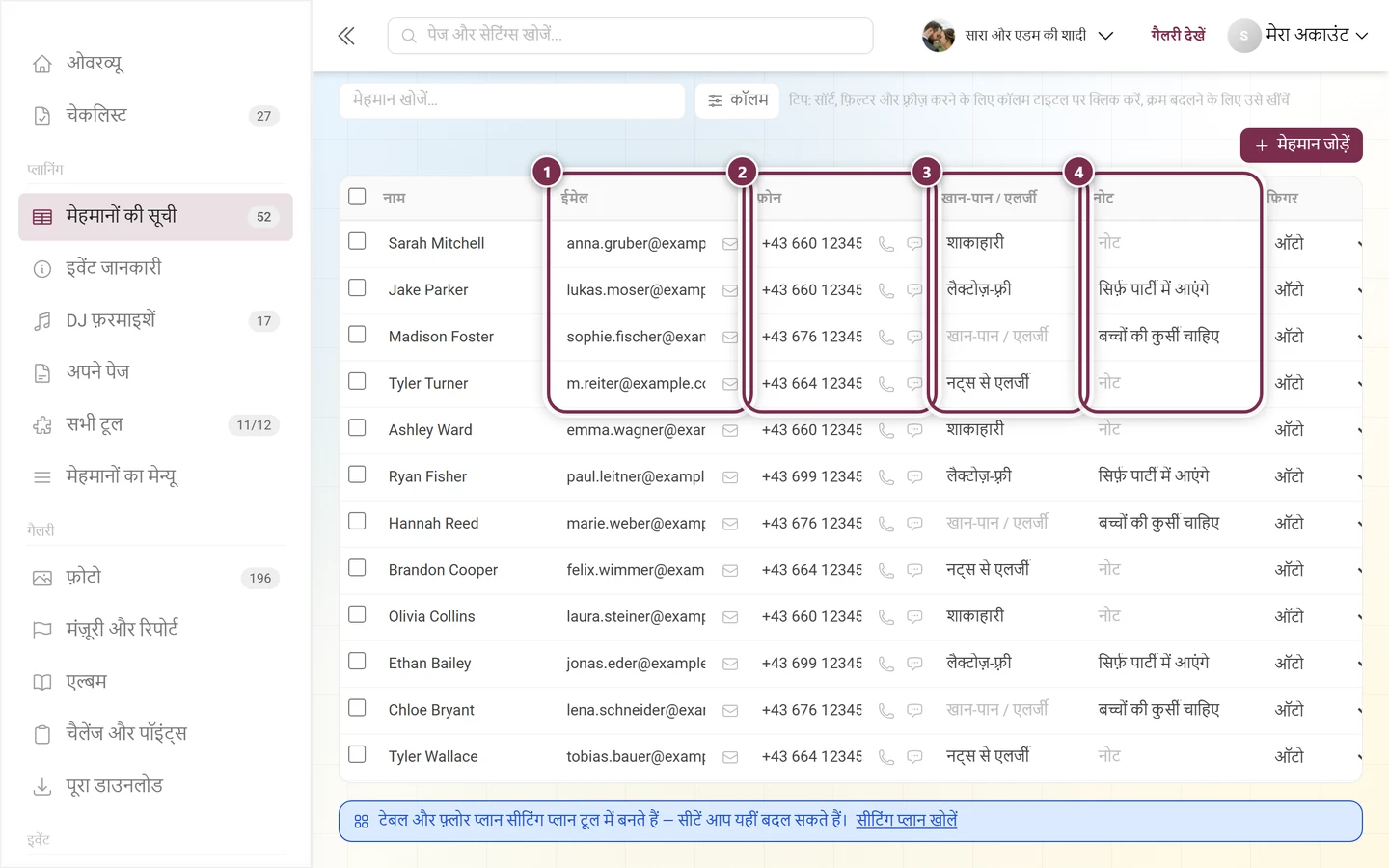Toggle the select-all checkbox in table header
Image resolution: width=1389 pixels, height=868 pixels.
point(357,197)
